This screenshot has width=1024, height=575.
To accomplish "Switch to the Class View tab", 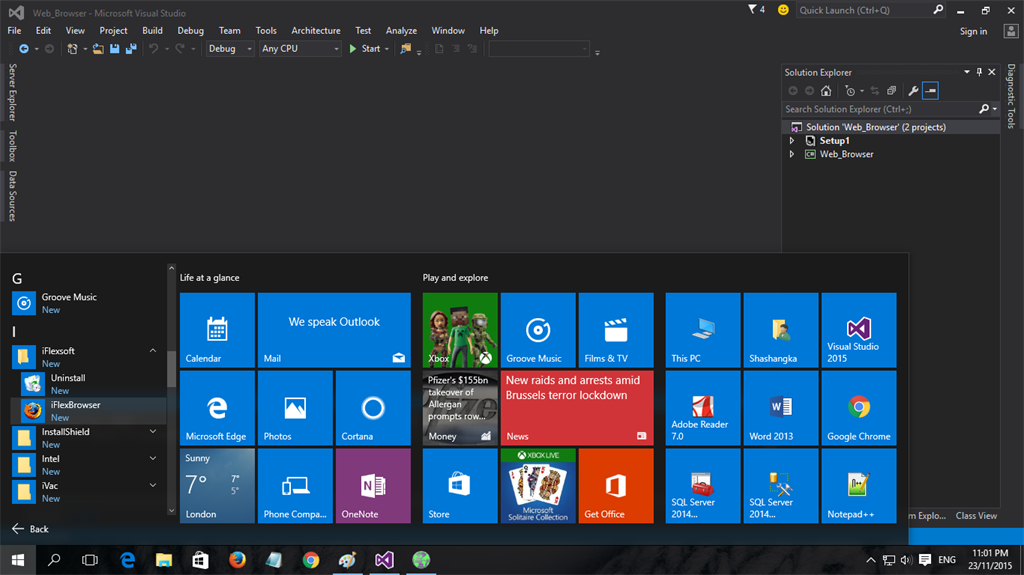I will coord(975,516).
